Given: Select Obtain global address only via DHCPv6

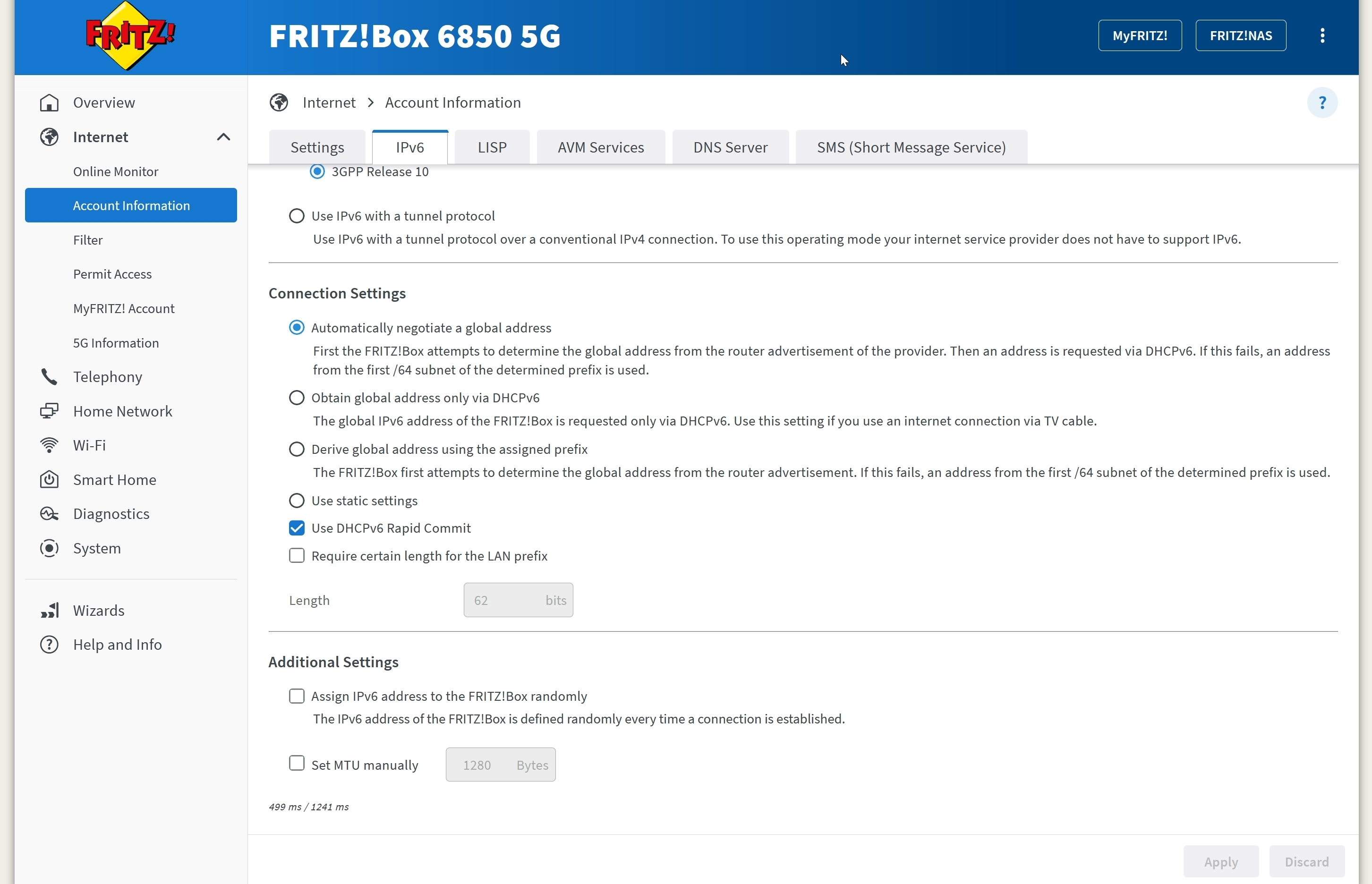Looking at the screenshot, I should click(296, 398).
